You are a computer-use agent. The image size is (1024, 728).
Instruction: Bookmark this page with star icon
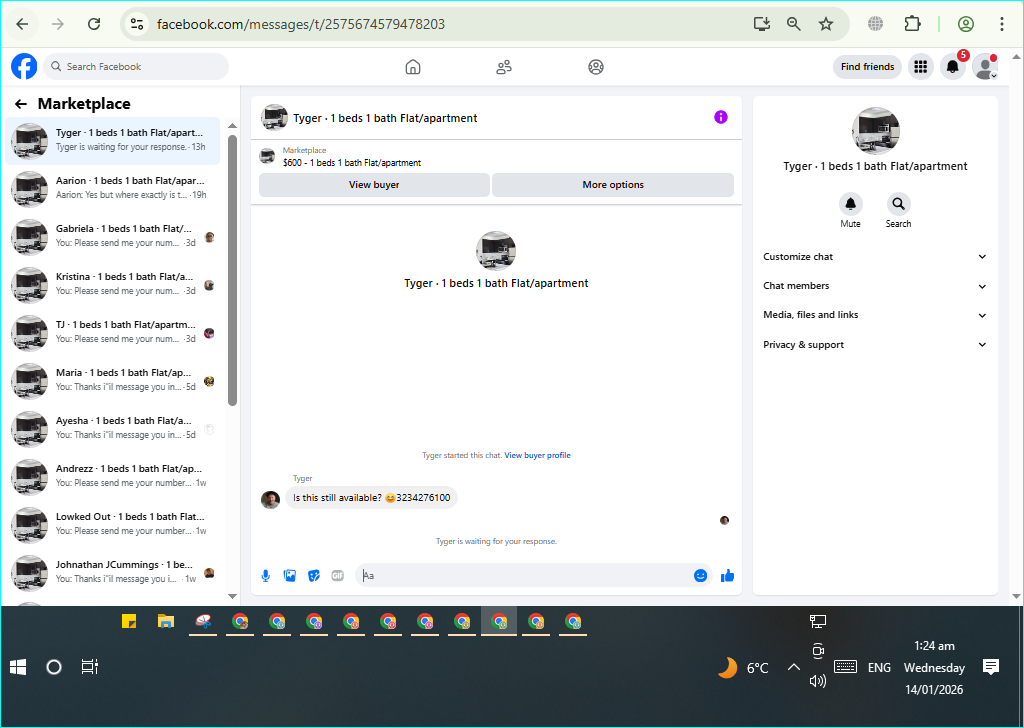(826, 24)
